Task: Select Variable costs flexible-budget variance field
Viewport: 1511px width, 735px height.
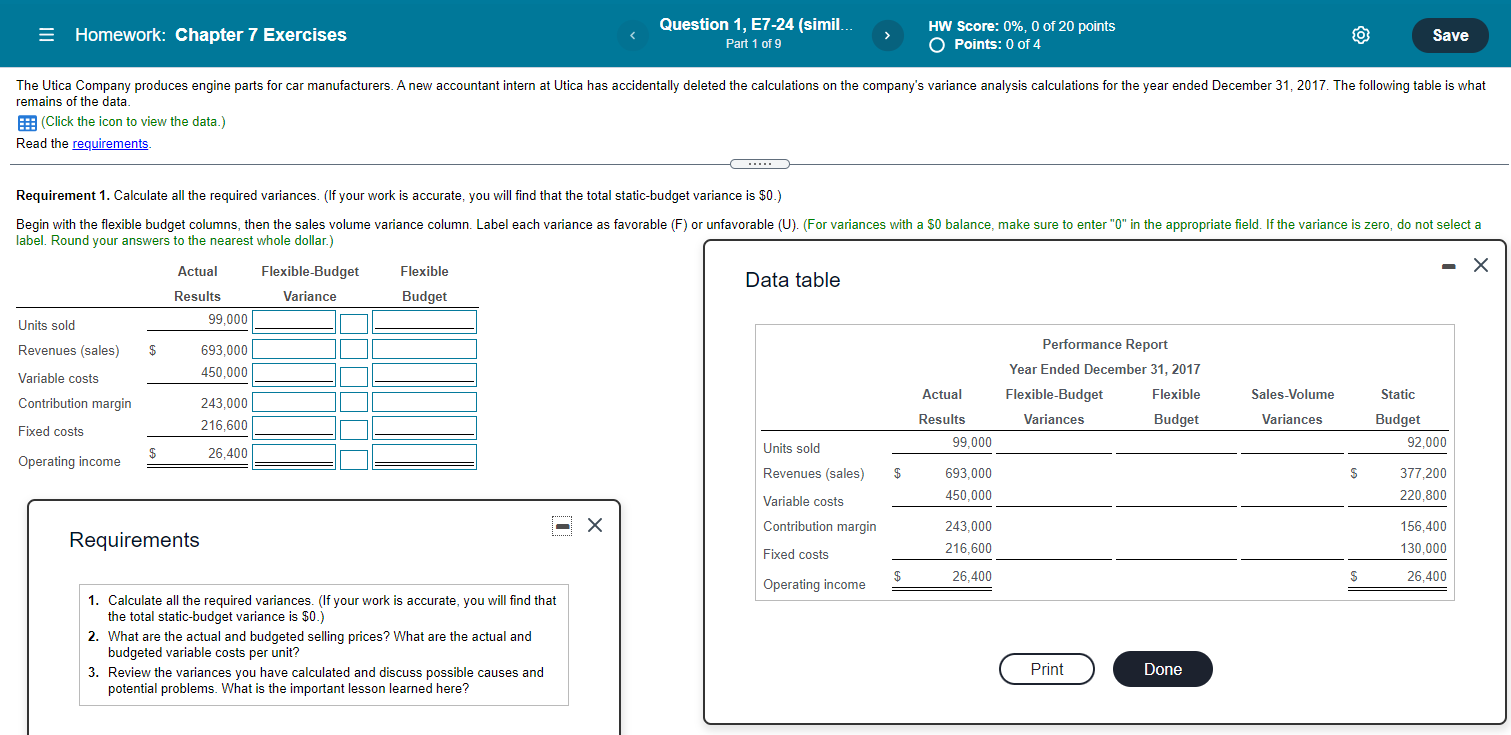Action: (x=294, y=376)
